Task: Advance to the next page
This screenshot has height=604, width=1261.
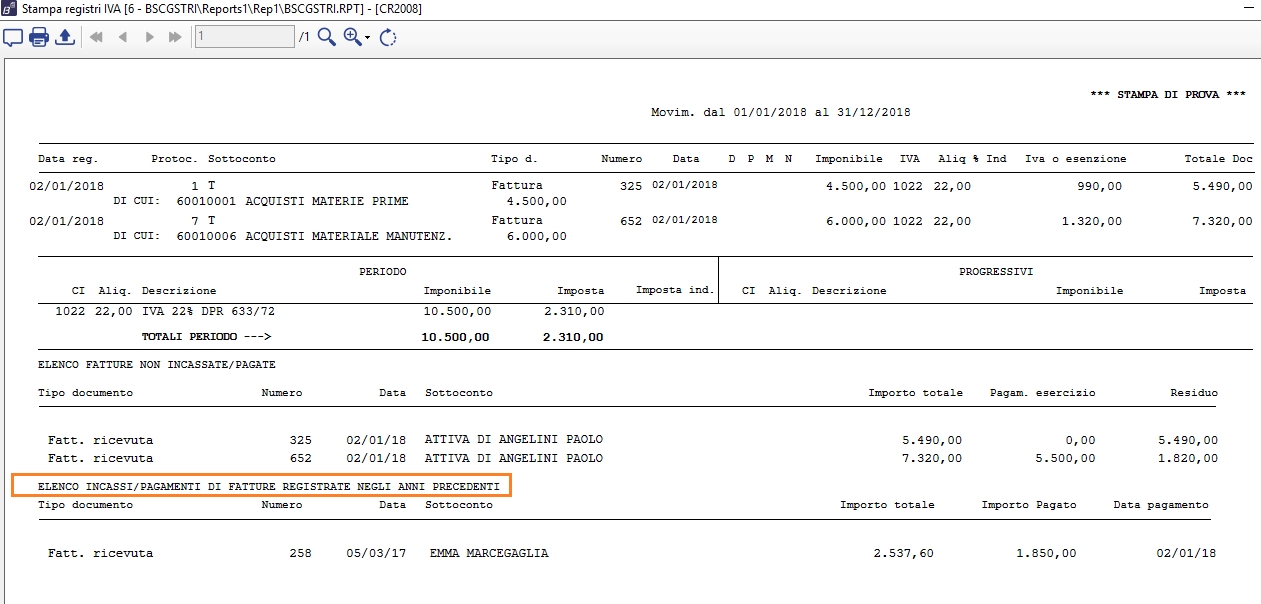Action: [x=150, y=38]
